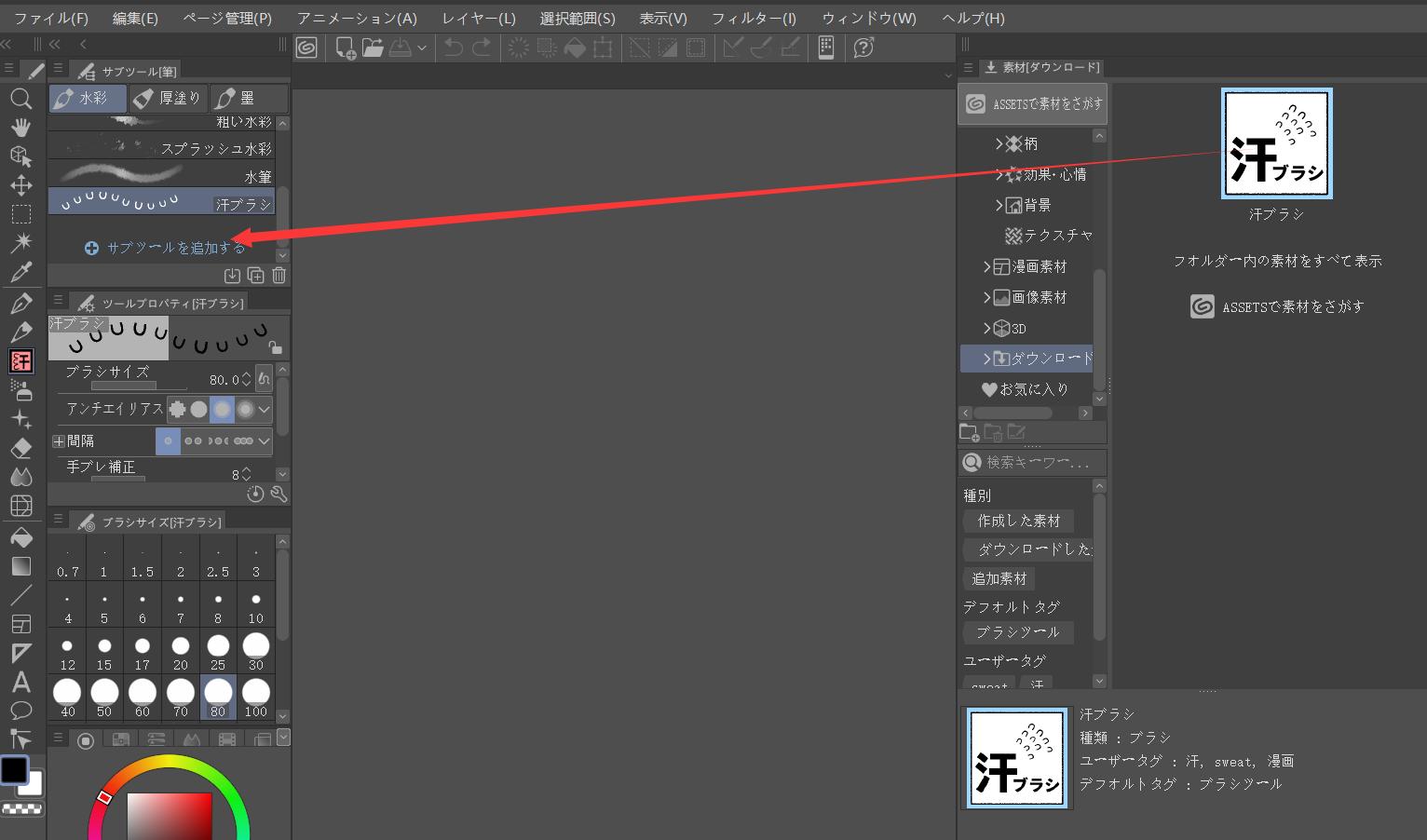This screenshot has width=1427, height=840.
Task: Click サブツールを追加する link
Action: point(166,248)
